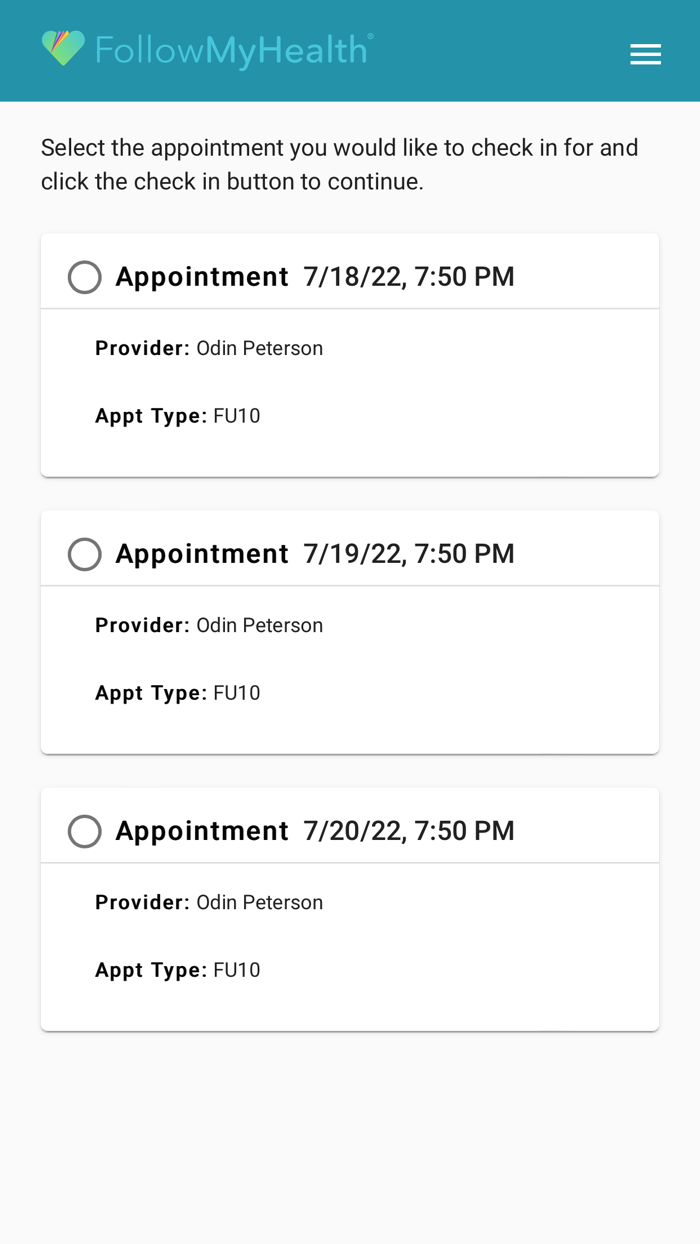Select the 7/20/22 7:50 PM appointment time
The image size is (700, 1244).
409,831
